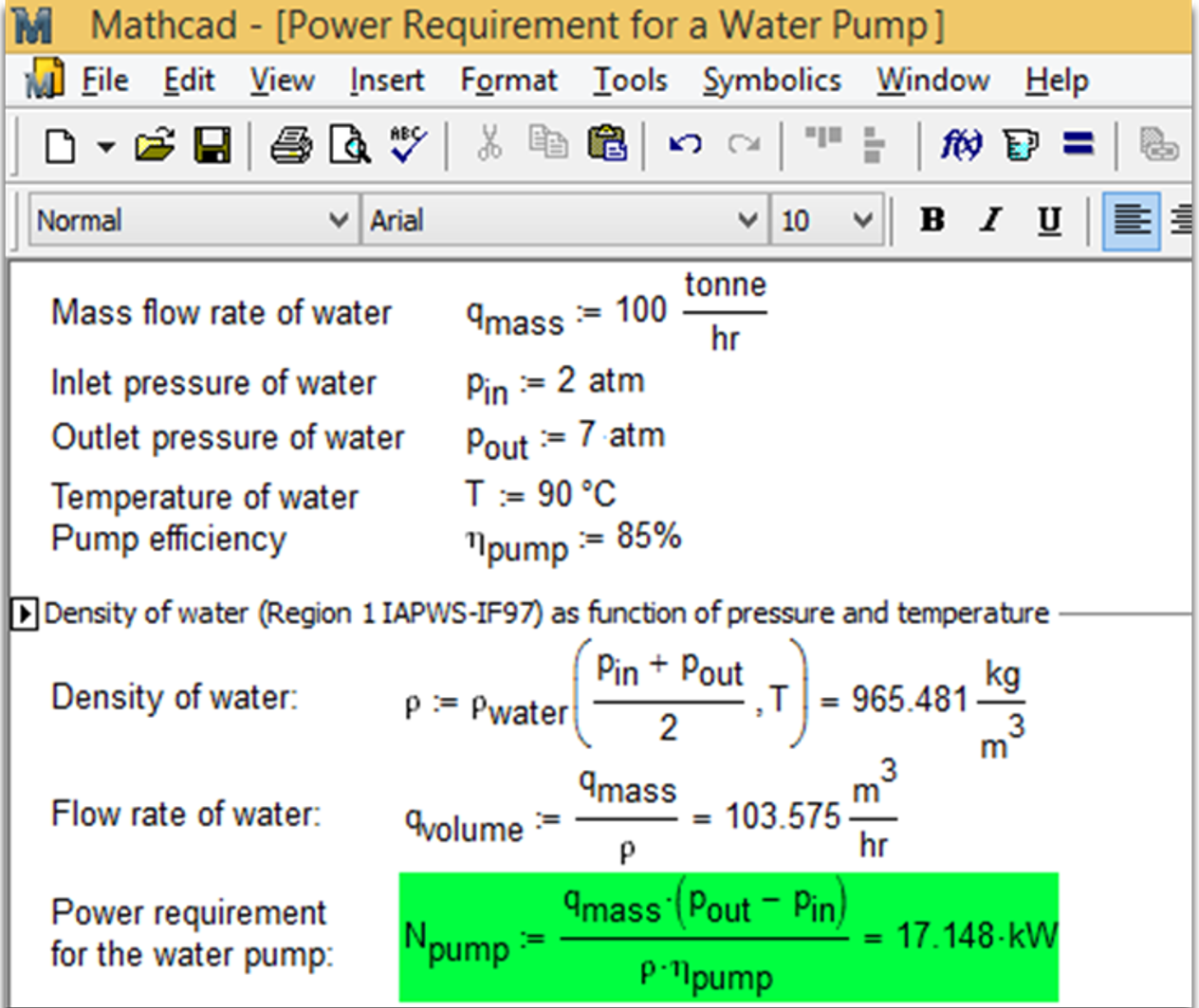Click the 'Pump efficiency' text label
This screenshot has height=1008, width=1199.
[x=168, y=539]
